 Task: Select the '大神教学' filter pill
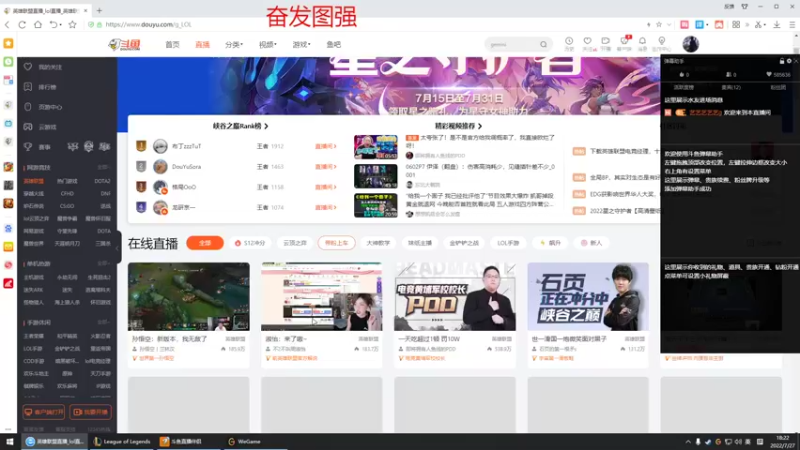tap(378, 243)
